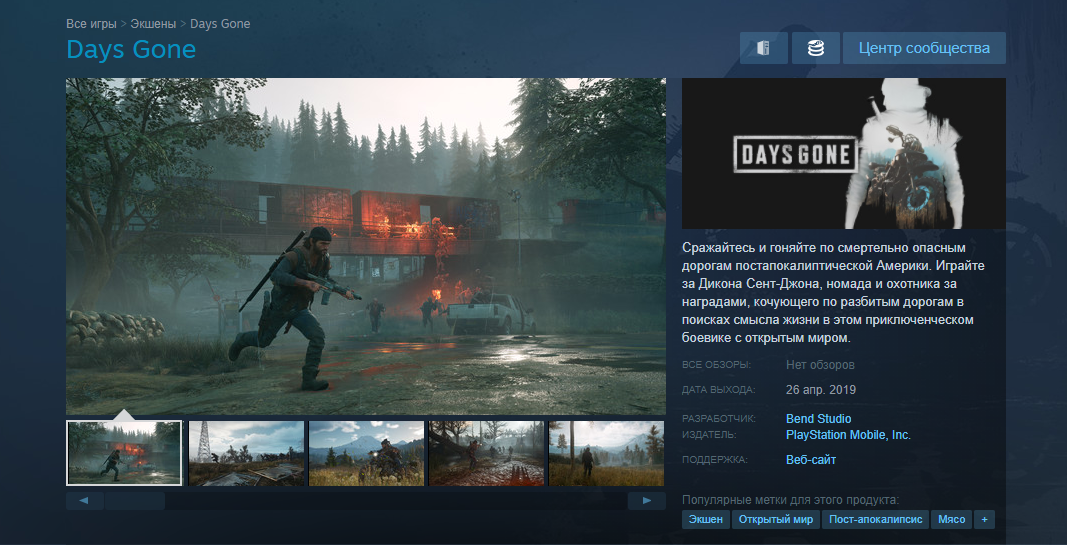1067x545 pixels.
Task: Select thumbnail with bloody forest road
Action: 487,453
